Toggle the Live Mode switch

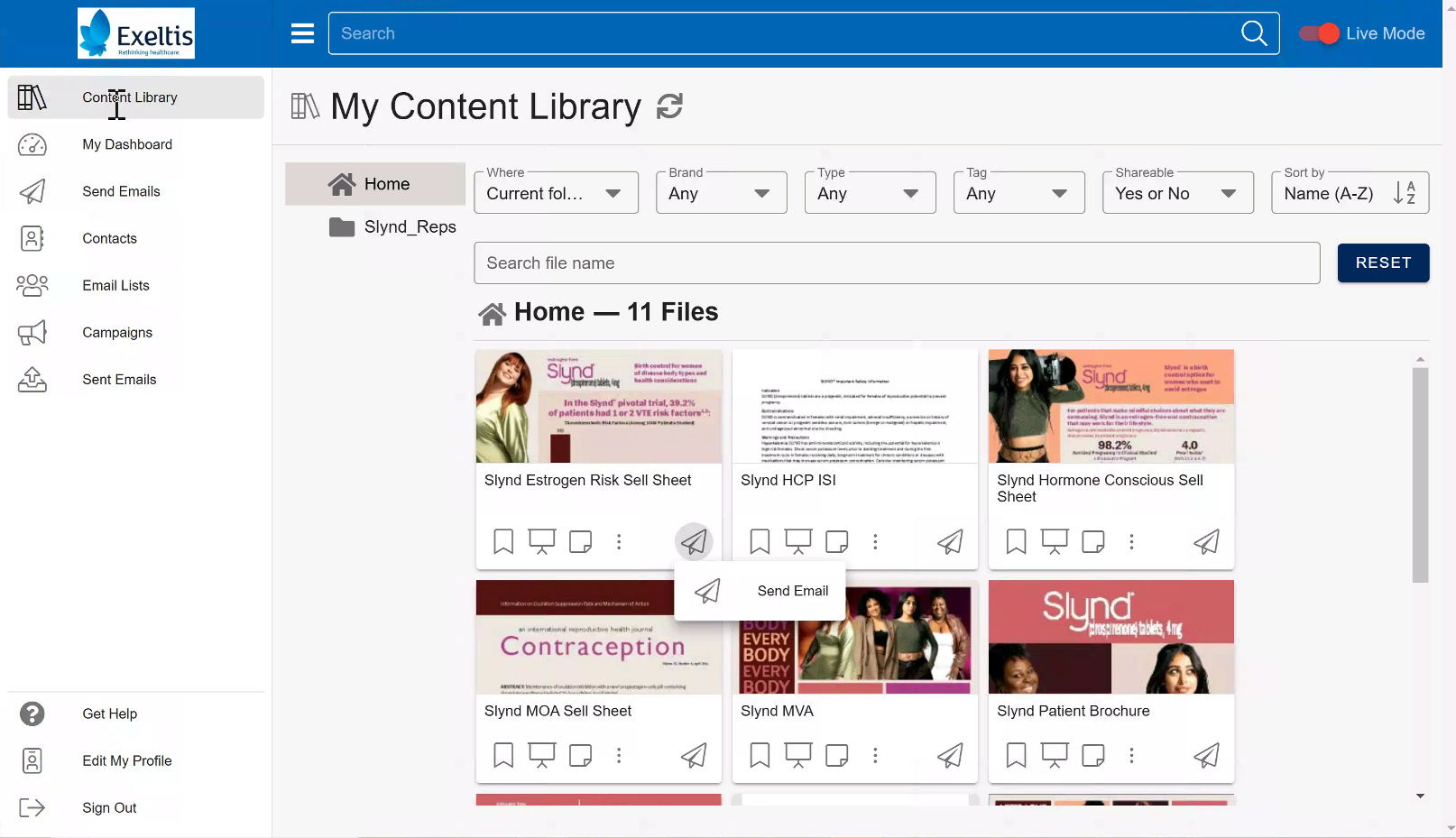click(x=1319, y=33)
